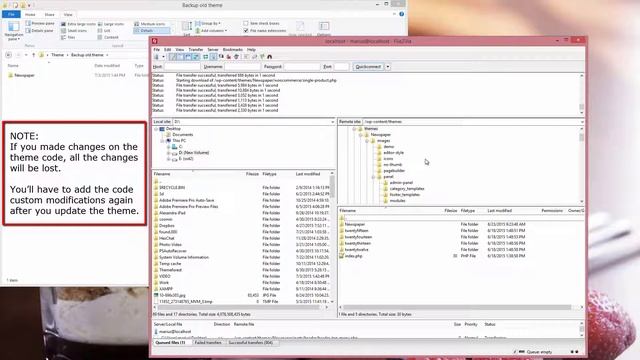The width and height of the screenshot is (640, 360).
Task: Collapse panel folder in remote tree
Action: (x=373, y=177)
